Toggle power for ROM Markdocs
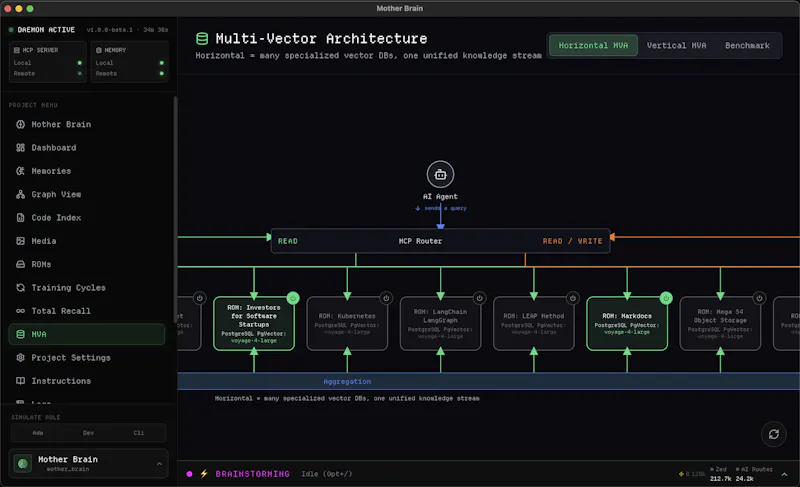 coord(666,298)
